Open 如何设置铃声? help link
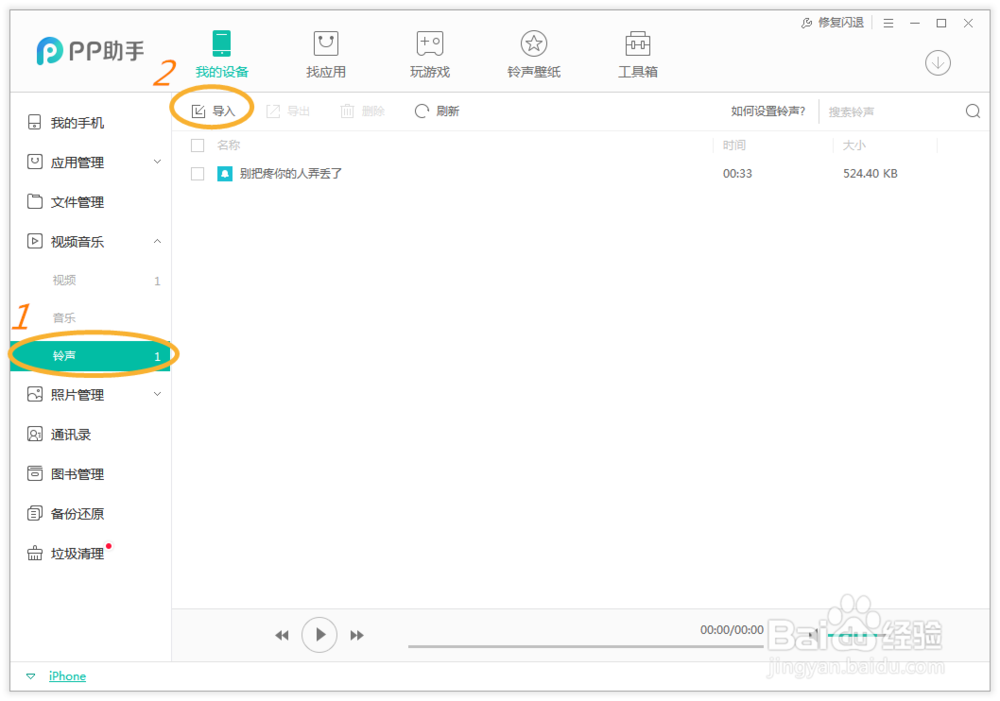The width and height of the screenshot is (1000, 701). [x=768, y=111]
